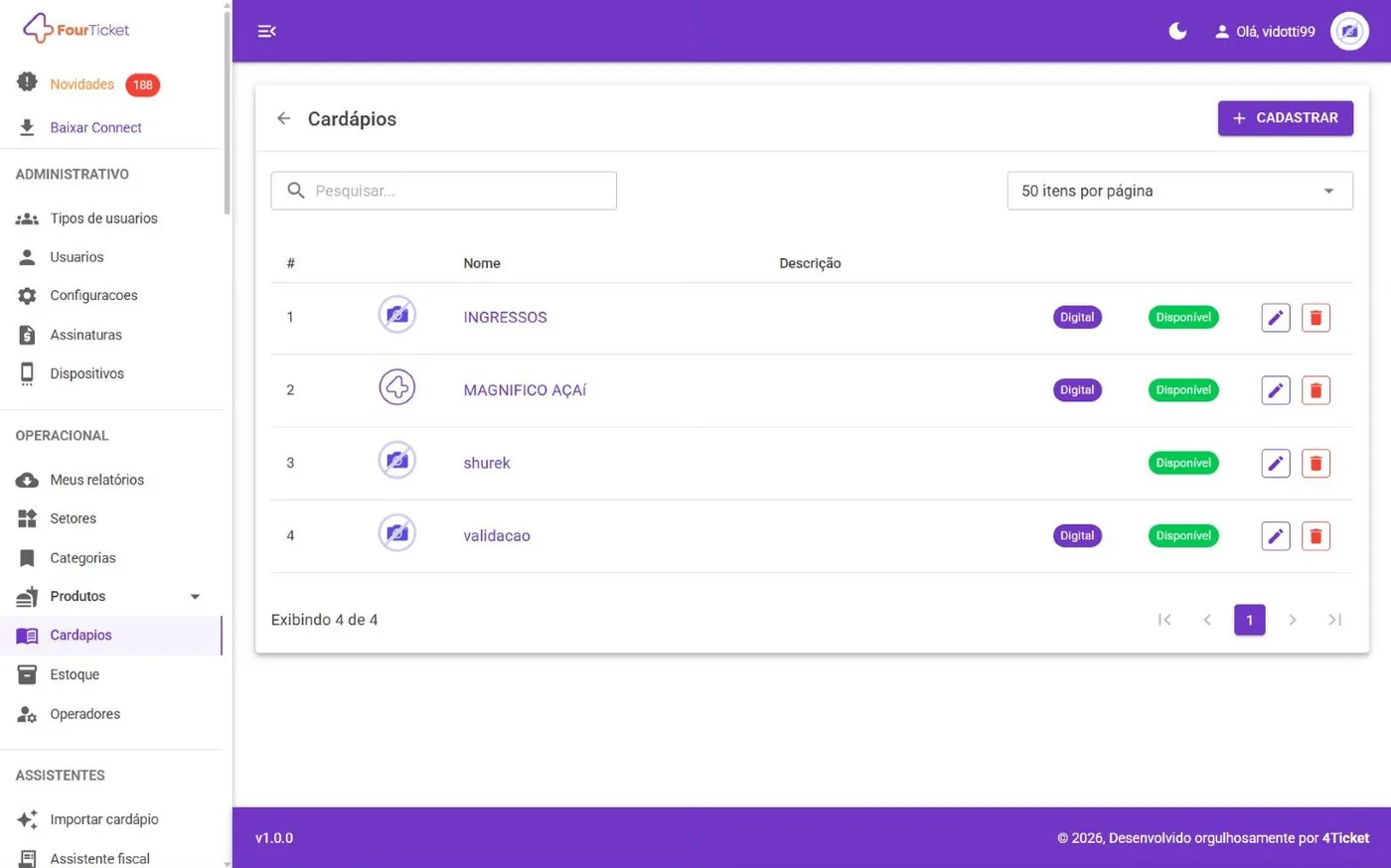Go to Categorias
The image size is (1391, 868).
82,558
